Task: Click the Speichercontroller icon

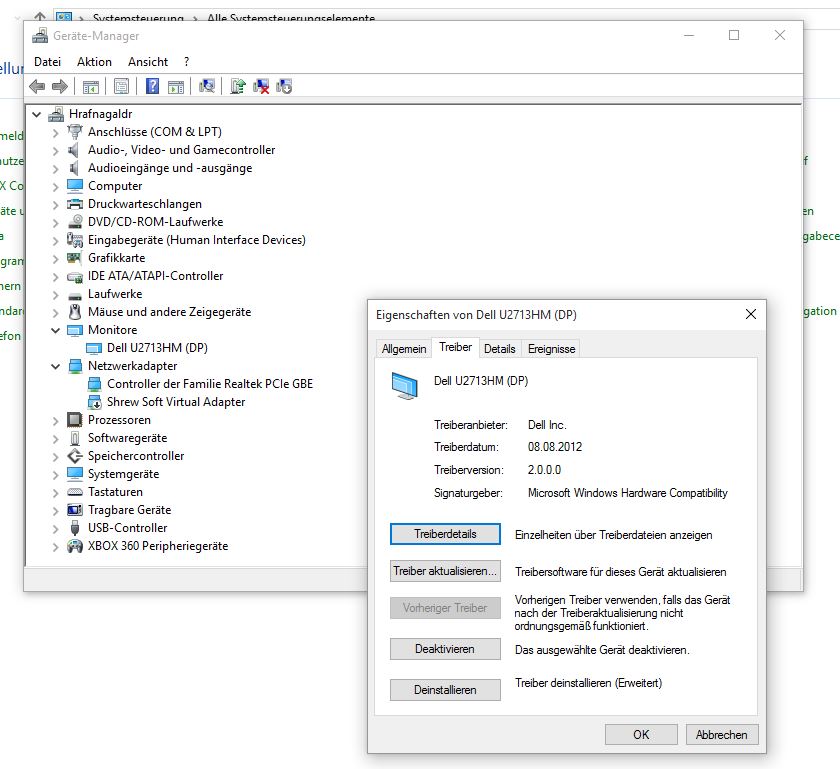Action: [x=74, y=456]
